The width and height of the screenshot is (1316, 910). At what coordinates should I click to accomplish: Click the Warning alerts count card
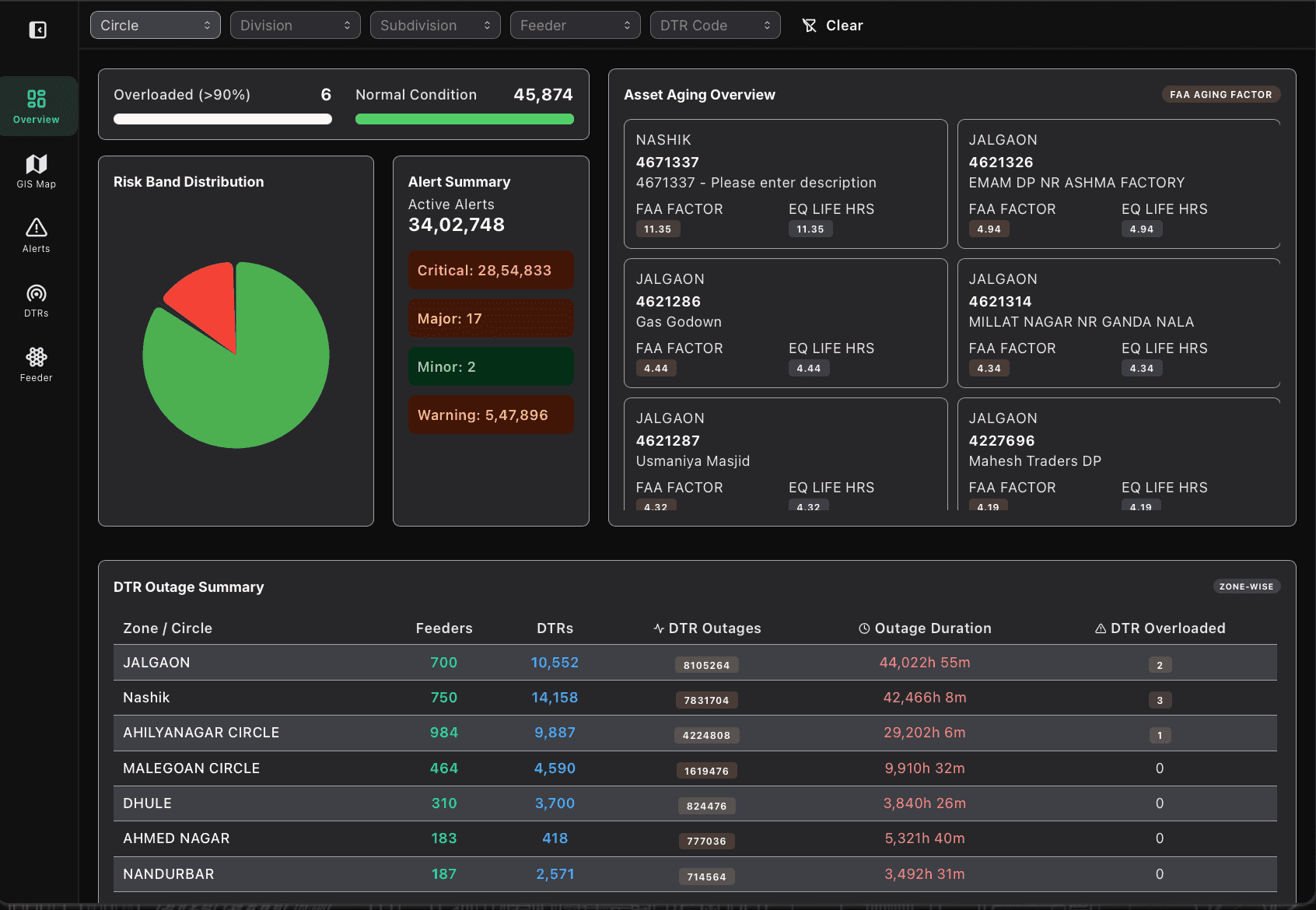[x=491, y=415]
